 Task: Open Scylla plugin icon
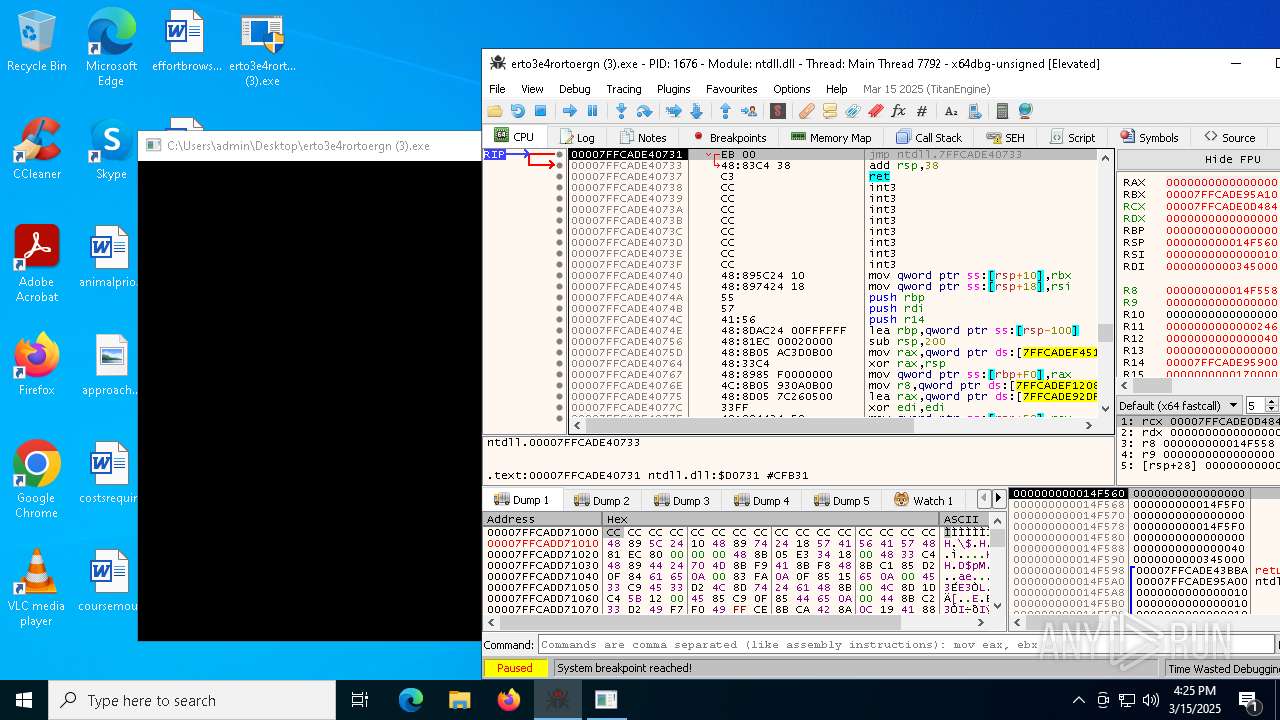[x=777, y=111]
